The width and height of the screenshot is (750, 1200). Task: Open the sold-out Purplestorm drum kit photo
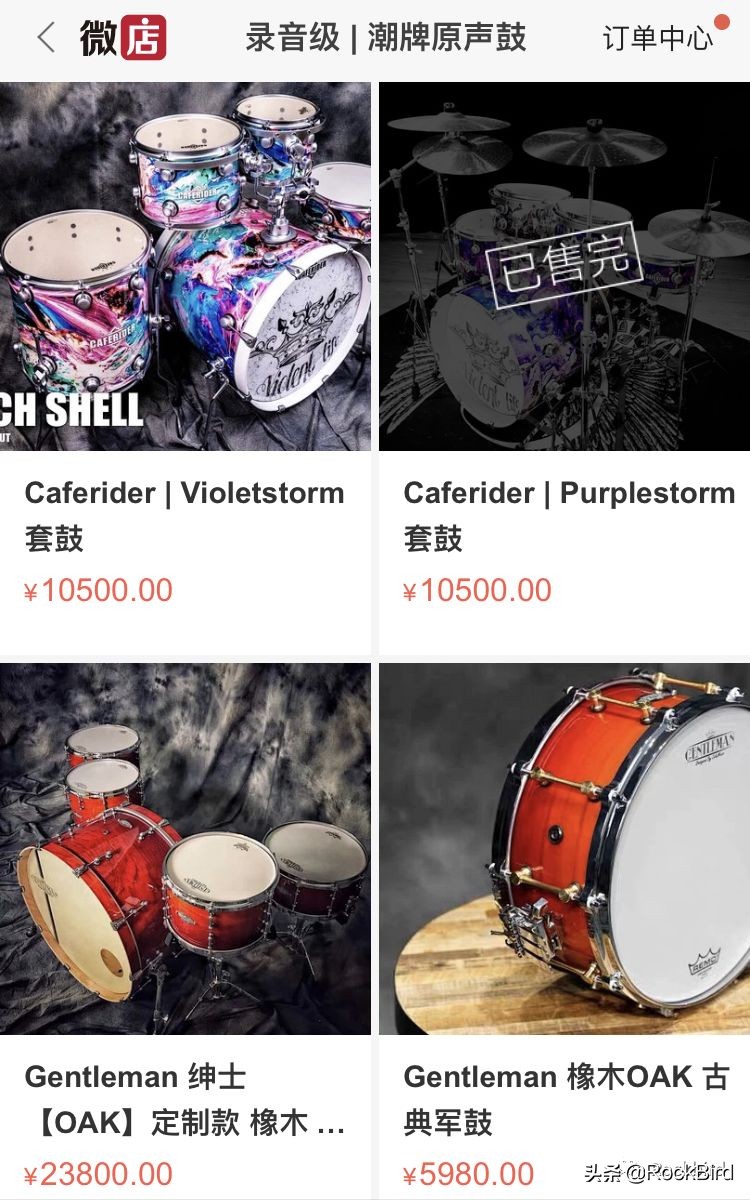(x=564, y=266)
